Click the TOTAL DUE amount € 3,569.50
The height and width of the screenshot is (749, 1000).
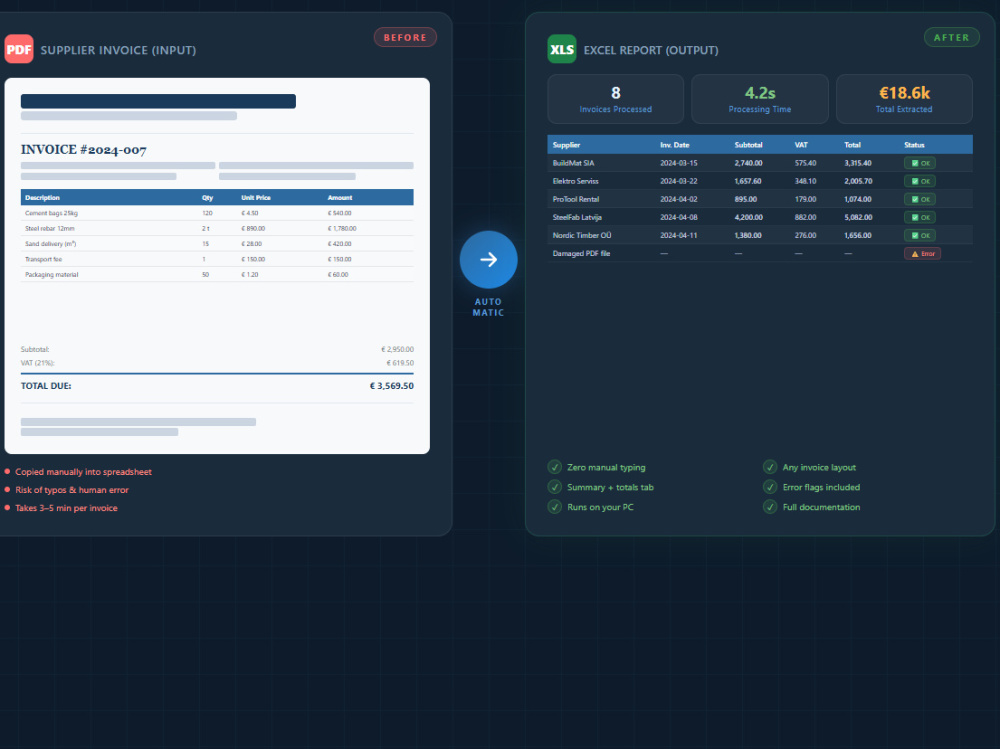click(x=392, y=386)
